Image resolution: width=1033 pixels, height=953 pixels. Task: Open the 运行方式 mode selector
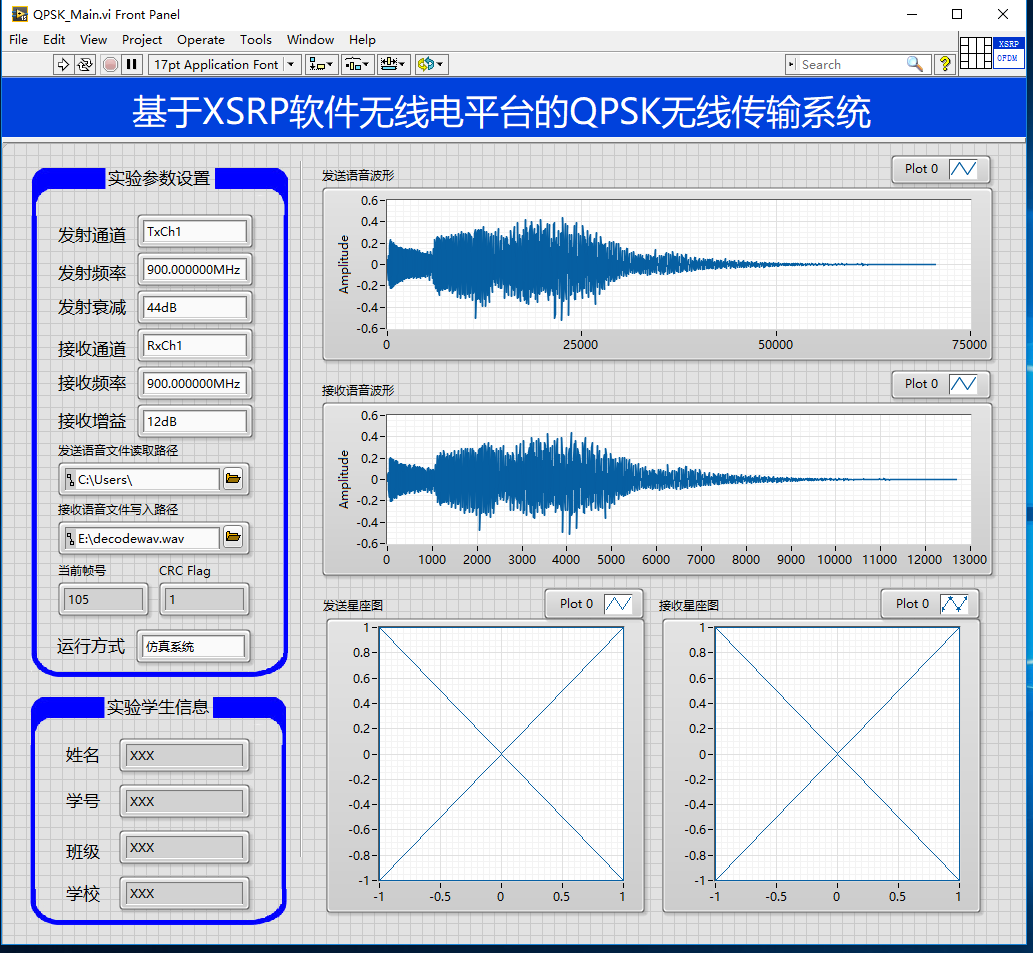[x=195, y=647]
